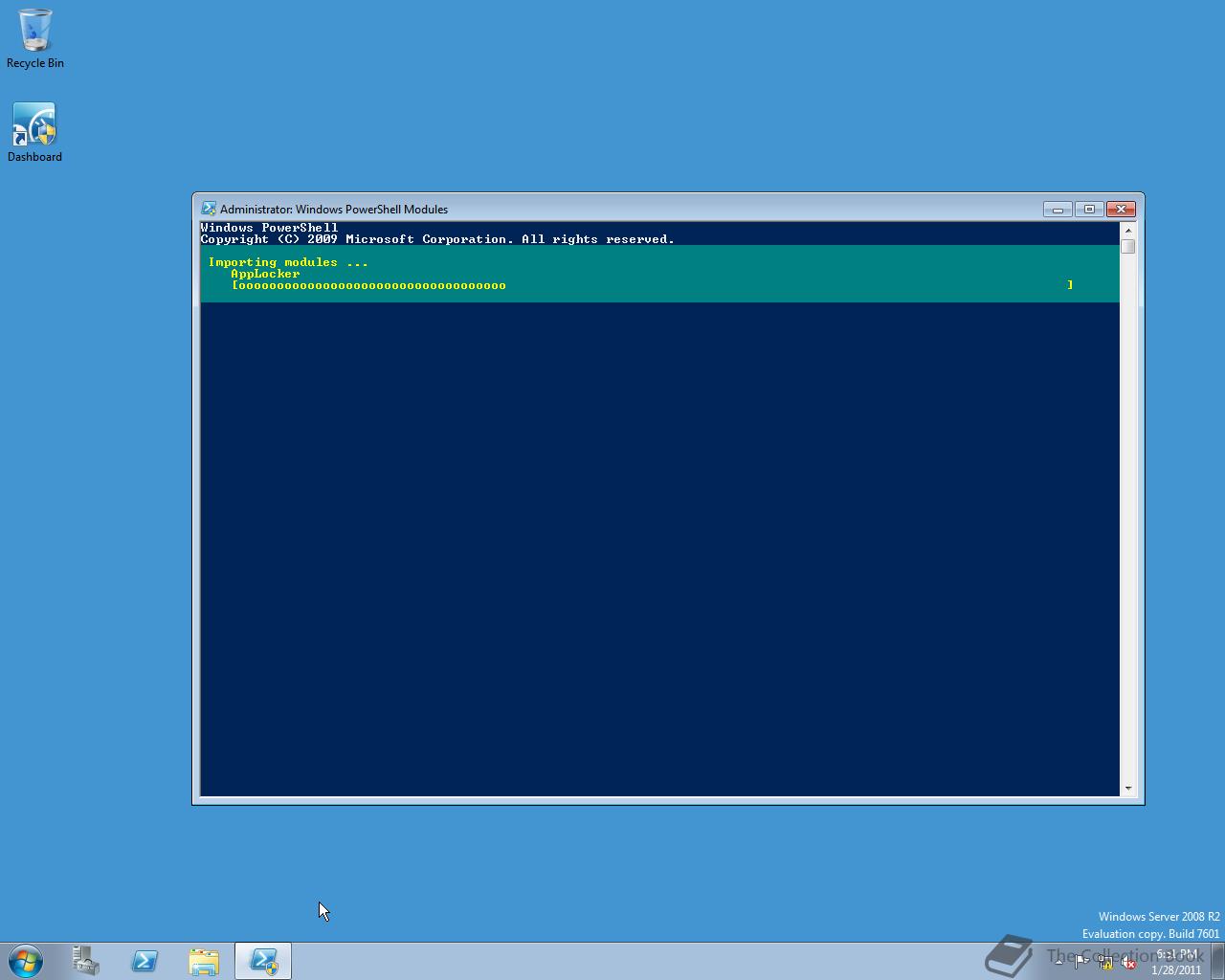Screen dimensions: 1225x980
Task: Open the pinned Windows PowerShell taskbar icon
Action: (145, 961)
